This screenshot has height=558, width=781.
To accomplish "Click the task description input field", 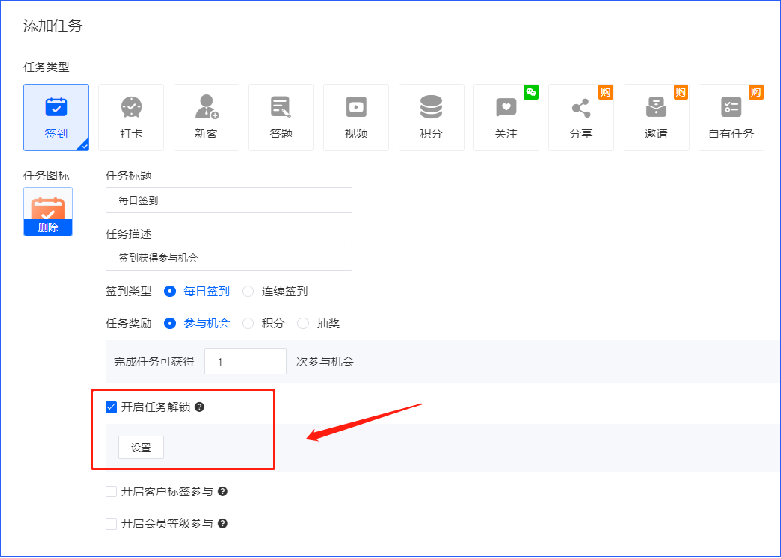I will (229, 258).
